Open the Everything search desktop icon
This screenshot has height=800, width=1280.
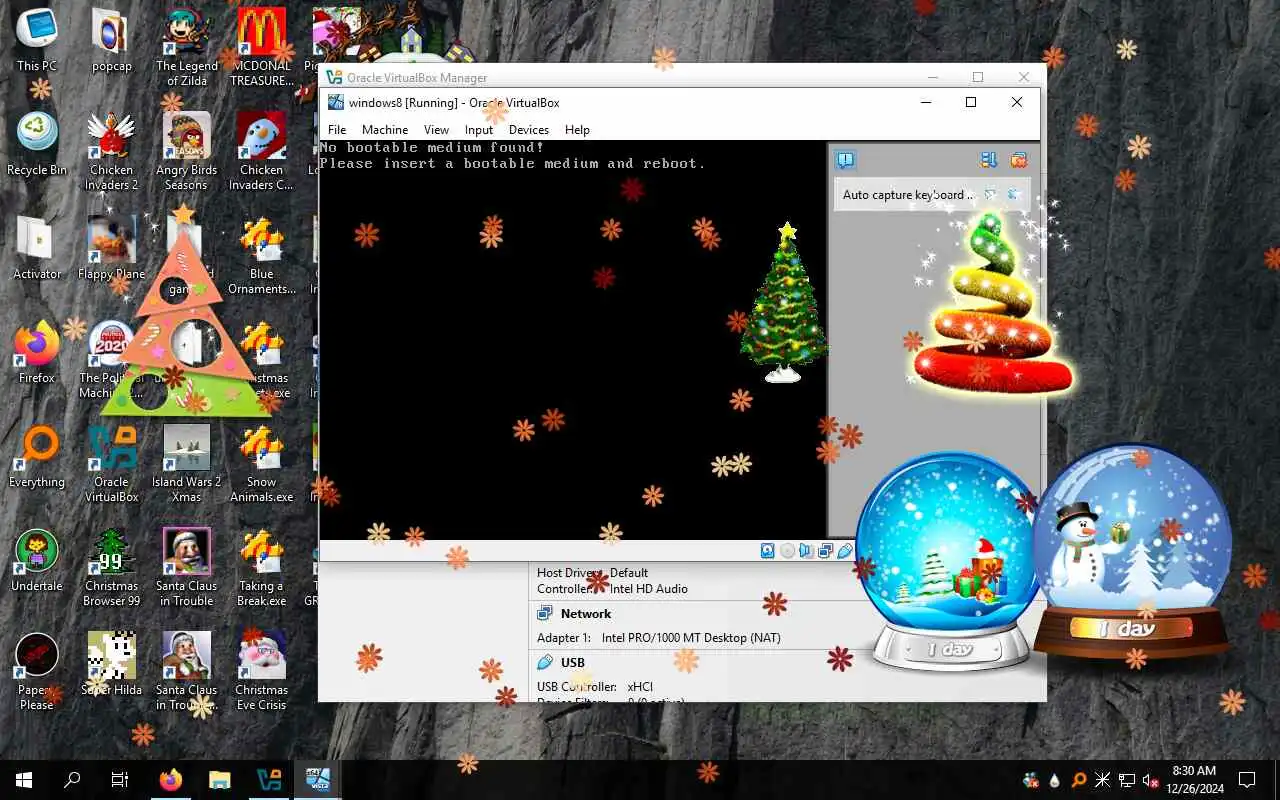[37, 456]
